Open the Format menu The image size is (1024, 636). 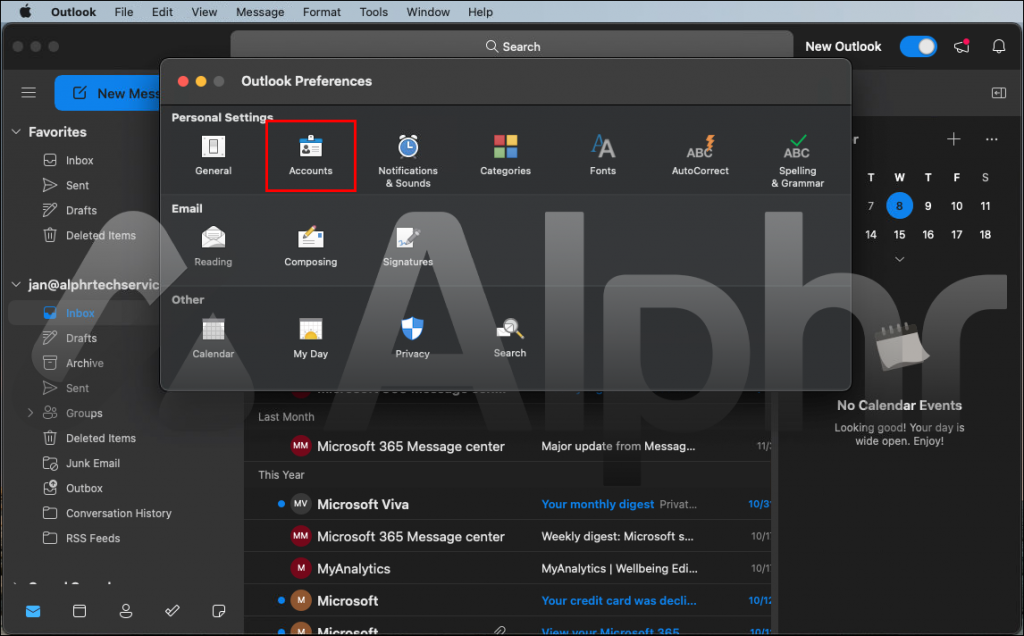pyautogui.click(x=321, y=11)
